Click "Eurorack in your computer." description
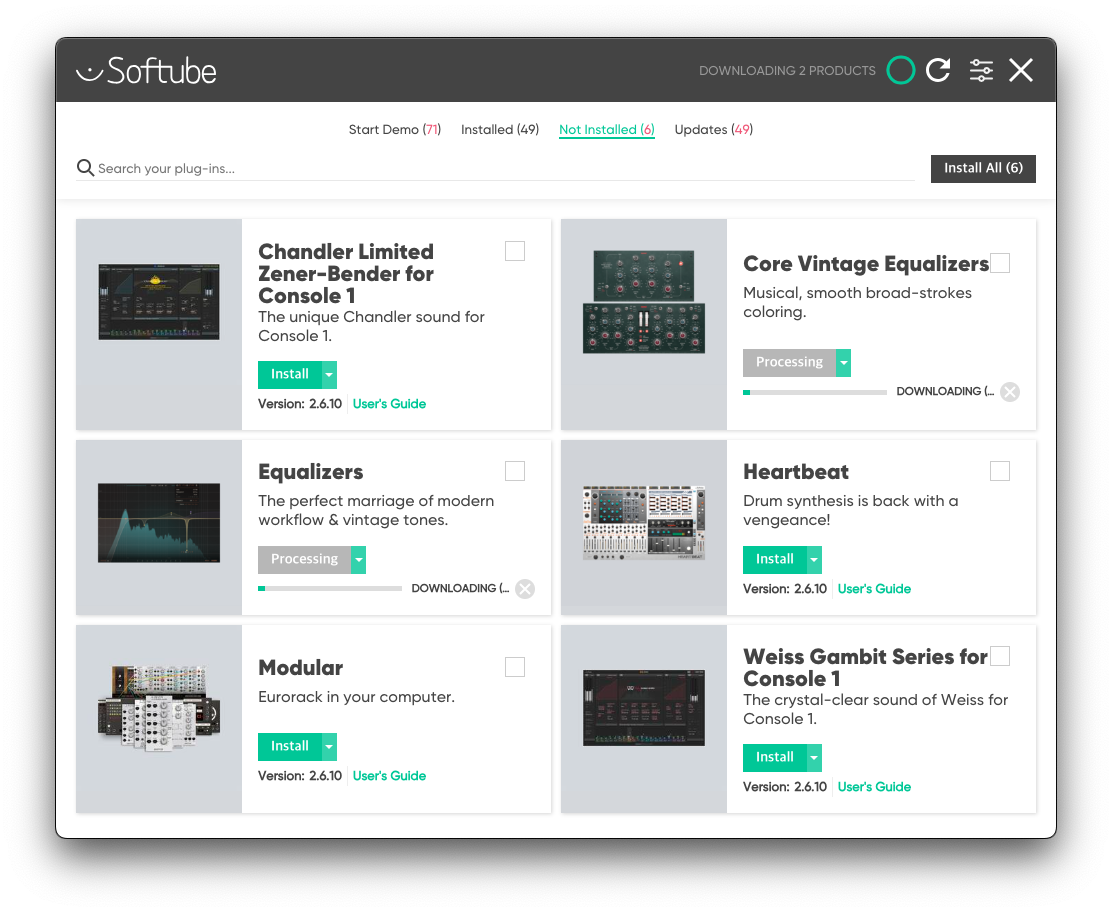Viewport: 1112px width, 912px height. click(x=357, y=697)
